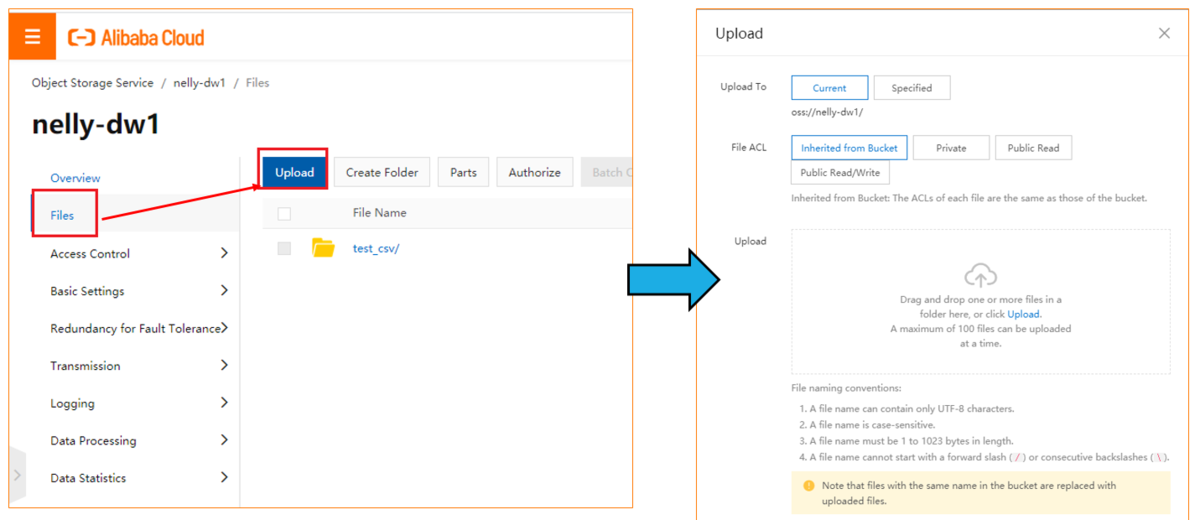Viewport: 1200px width, 520px height.
Task: Open Files in the sidebar
Action: 62,215
